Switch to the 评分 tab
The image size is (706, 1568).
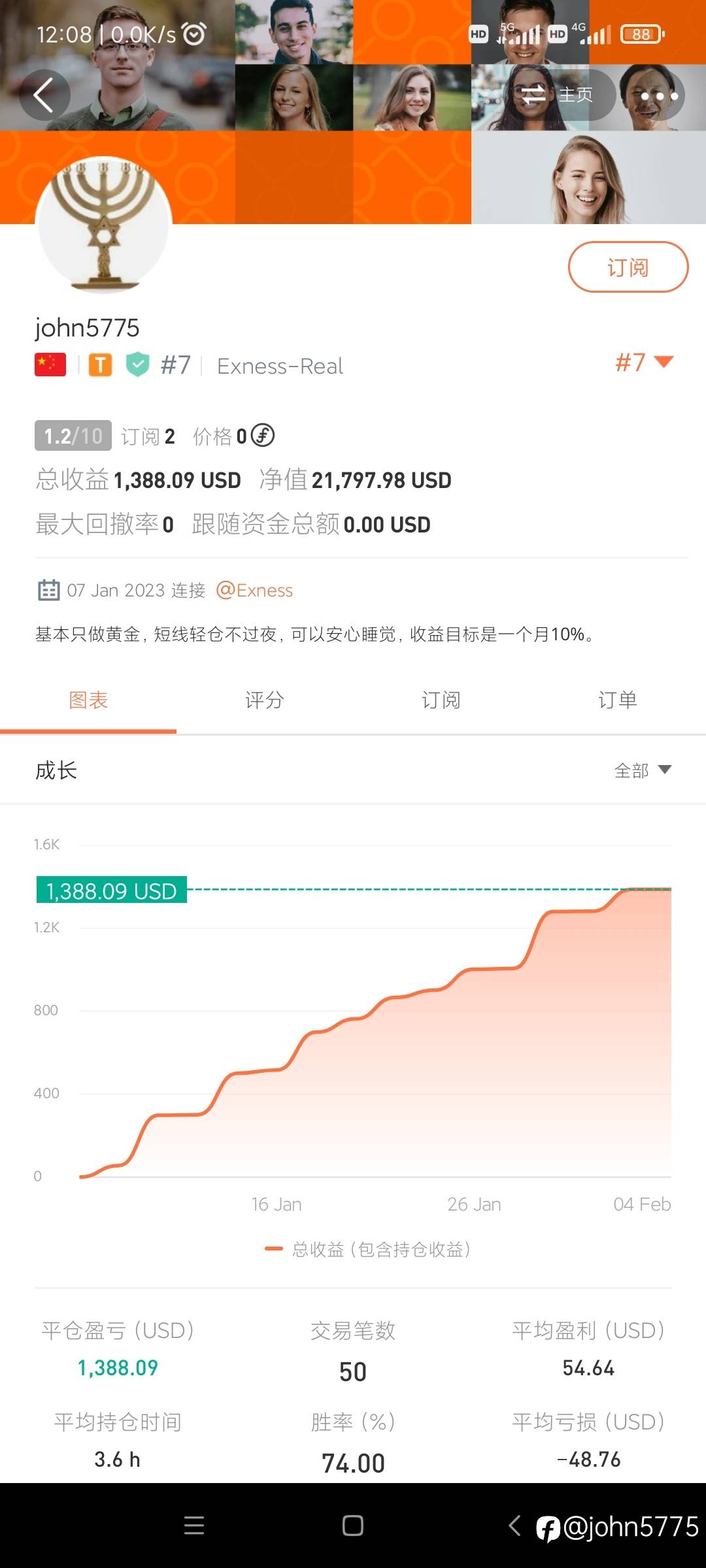pos(265,700)
